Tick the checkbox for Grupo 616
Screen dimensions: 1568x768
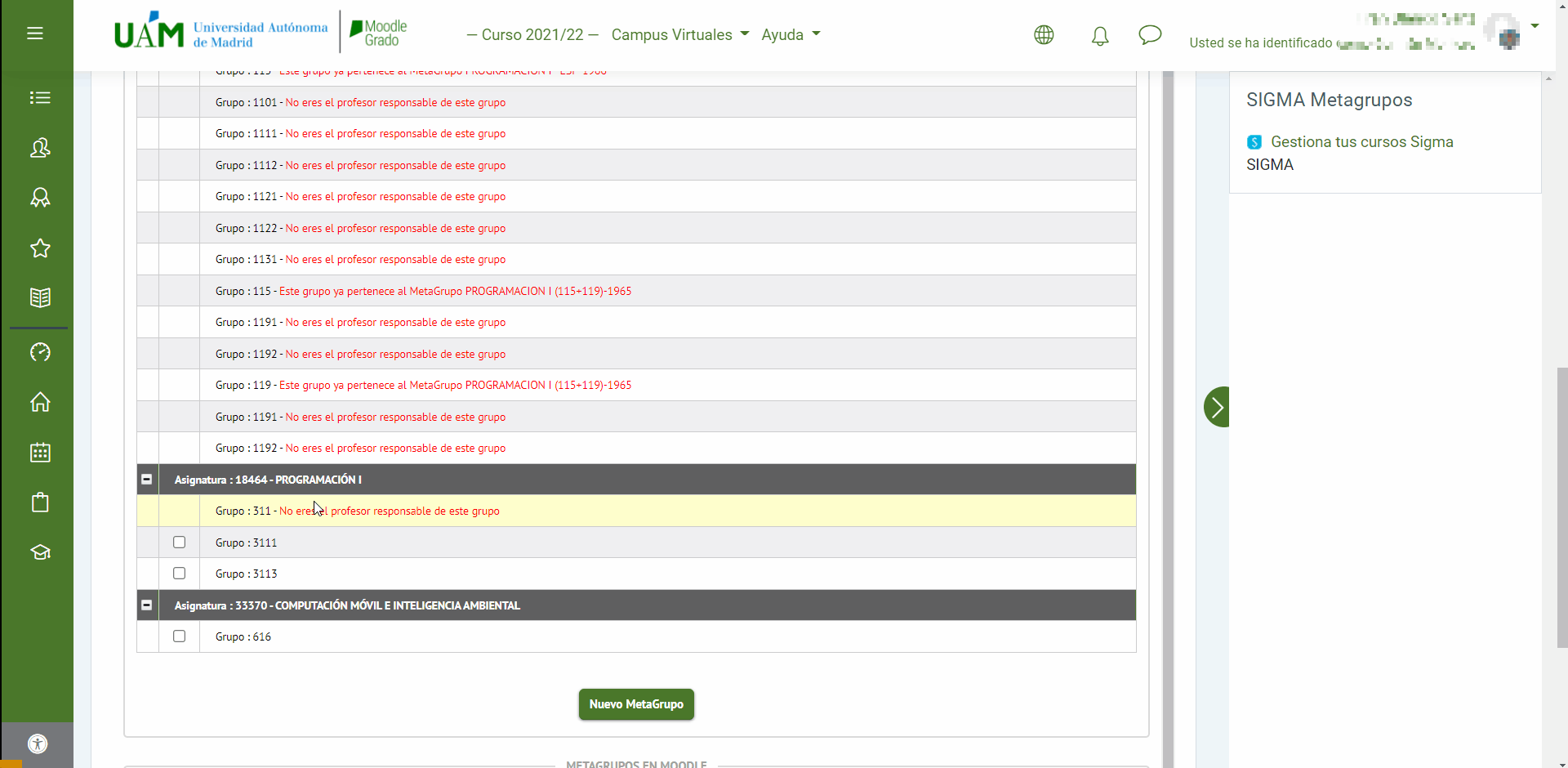(x=180, y=636)
